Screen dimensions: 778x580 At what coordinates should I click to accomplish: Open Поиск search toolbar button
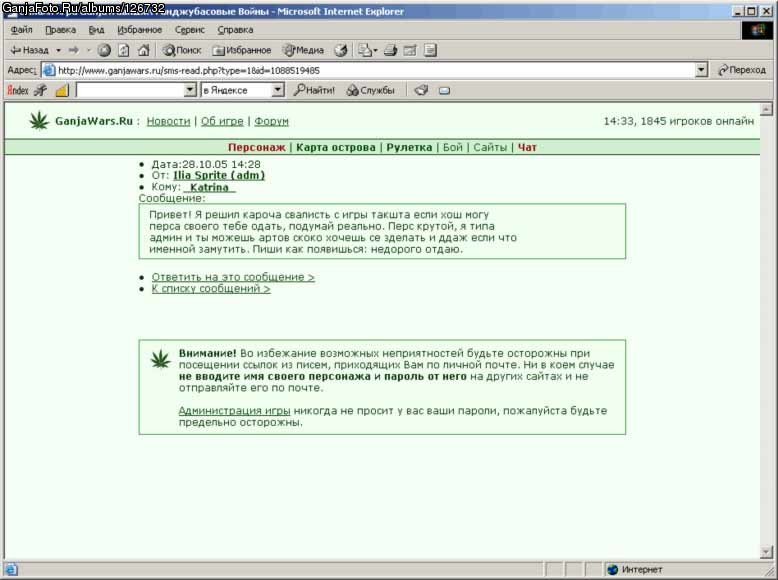pyautogui.click(x=182, y=50)
